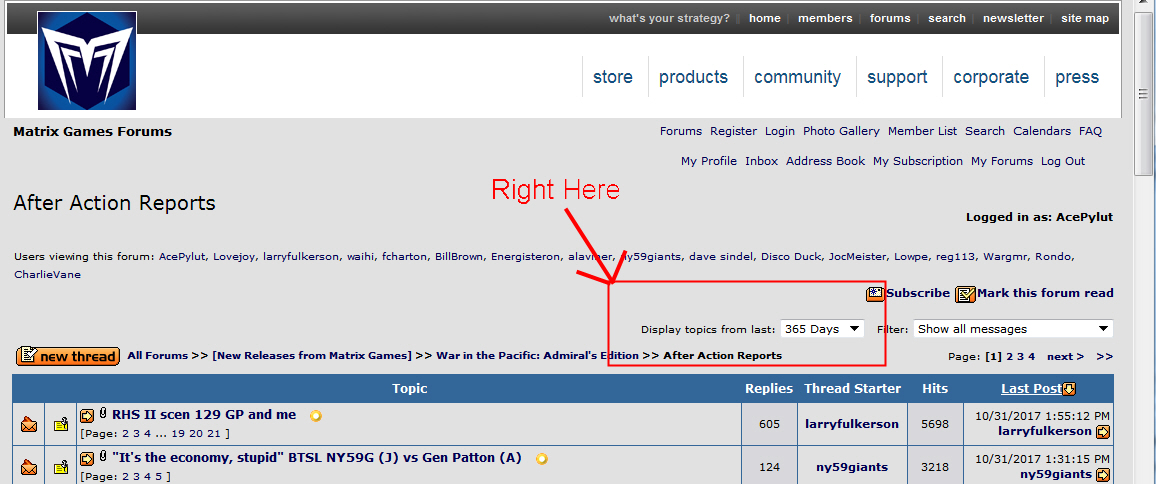This screenshot has height=484, width=1156.
Task: Click the >> last page link
Action: [1104, 356]
